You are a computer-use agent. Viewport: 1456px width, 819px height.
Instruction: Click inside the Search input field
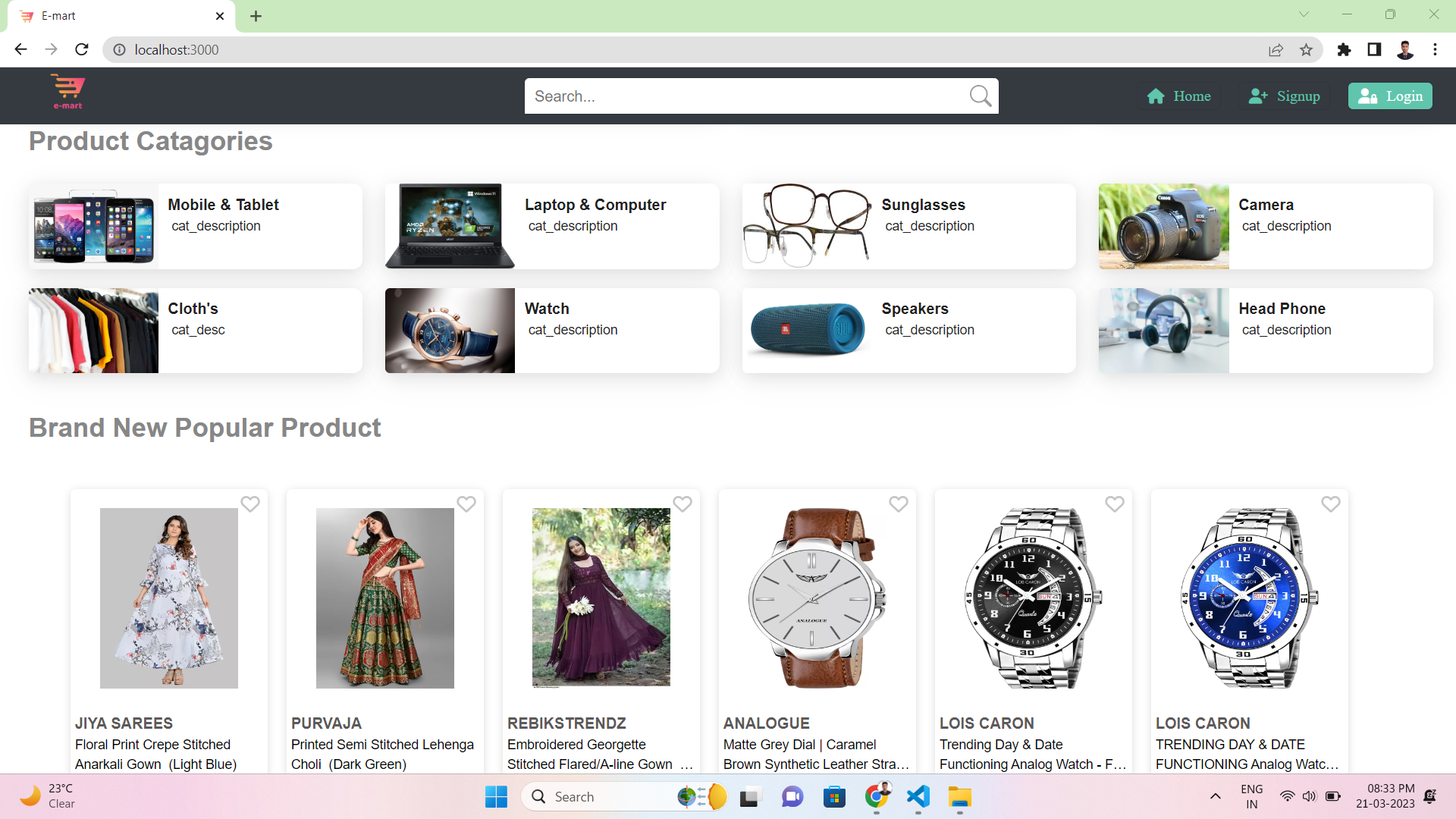743,96
